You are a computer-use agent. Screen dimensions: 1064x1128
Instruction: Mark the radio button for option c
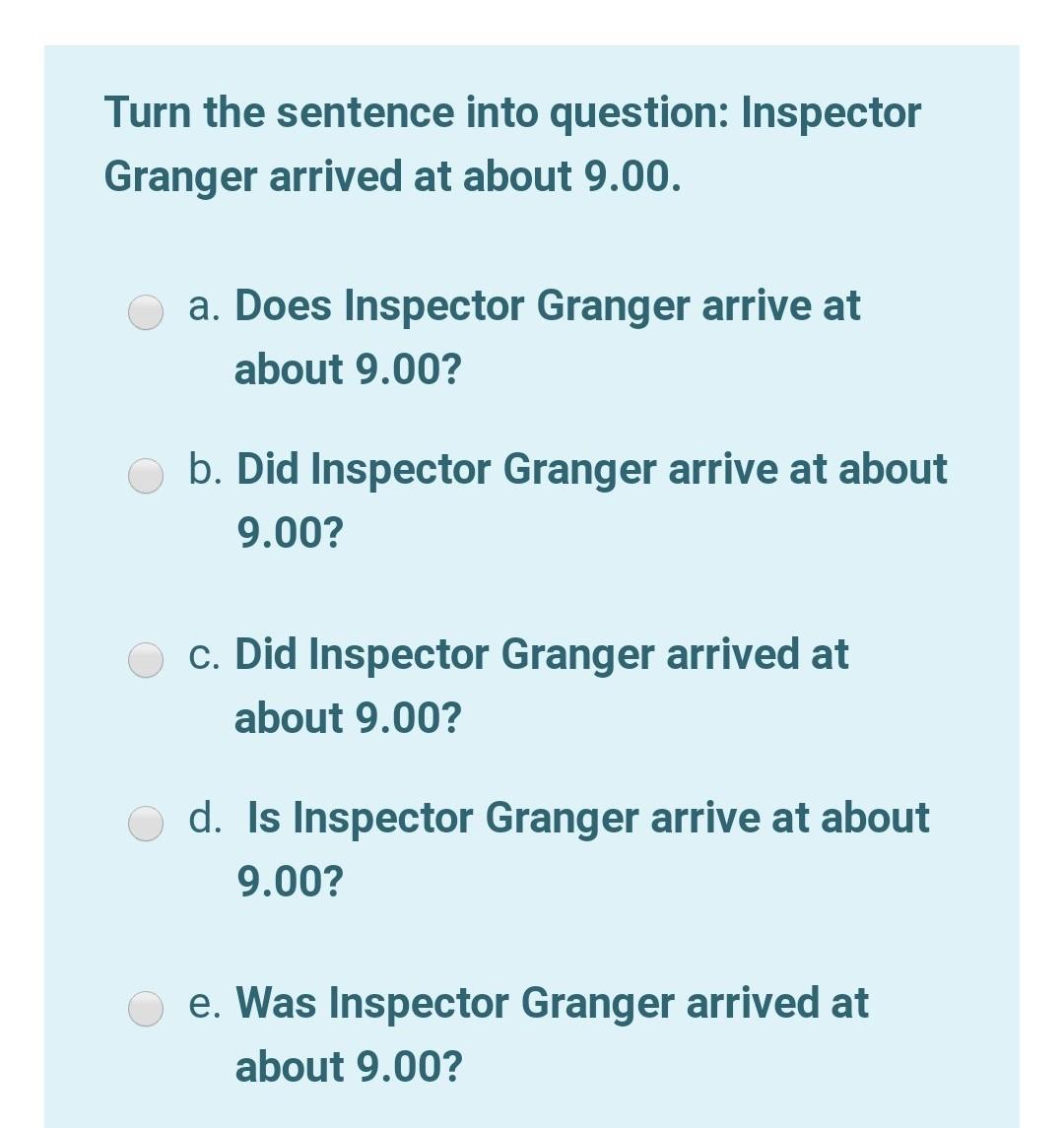146,659
